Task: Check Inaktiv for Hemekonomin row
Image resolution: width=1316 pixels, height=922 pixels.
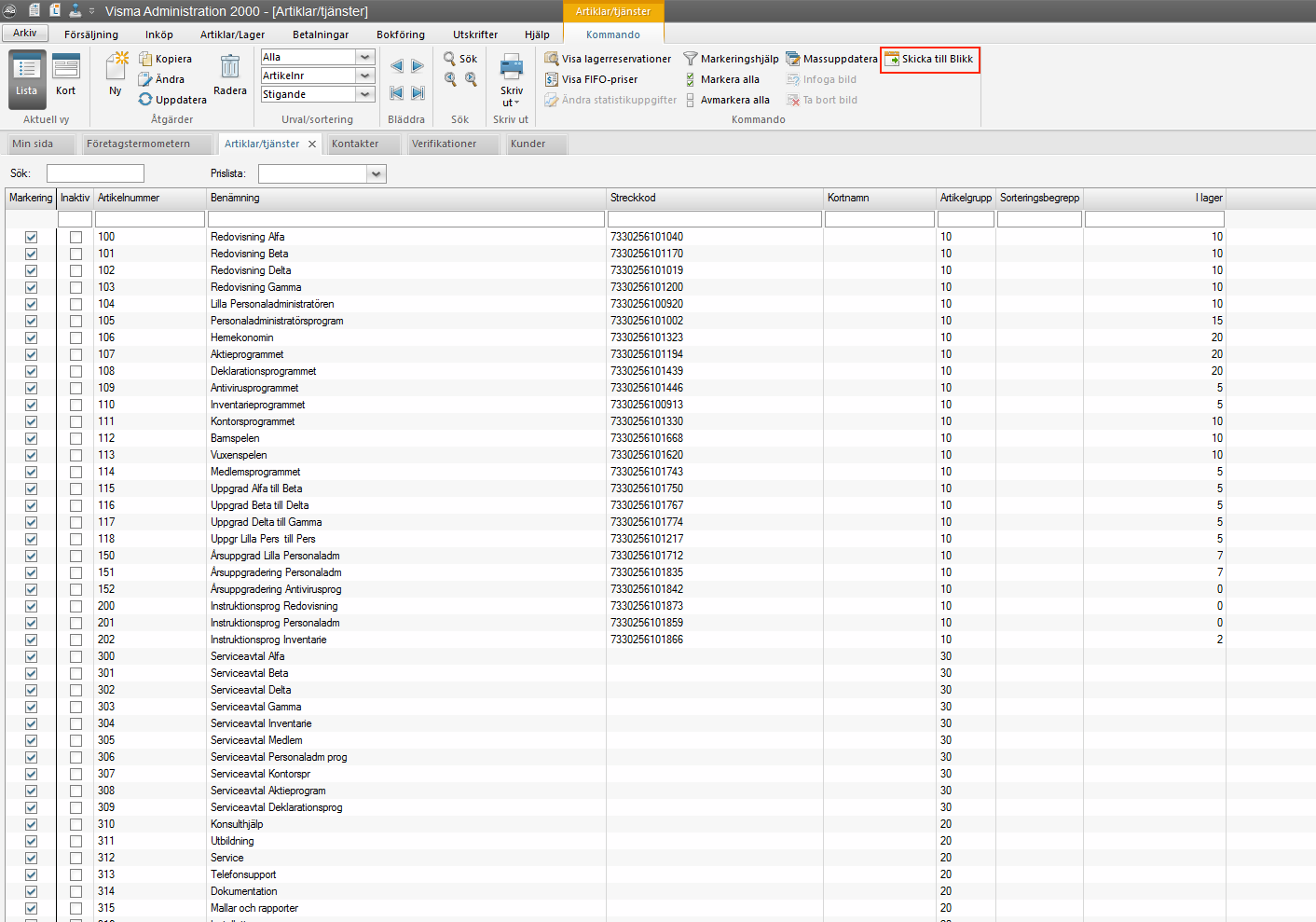Action: (75, 337)
